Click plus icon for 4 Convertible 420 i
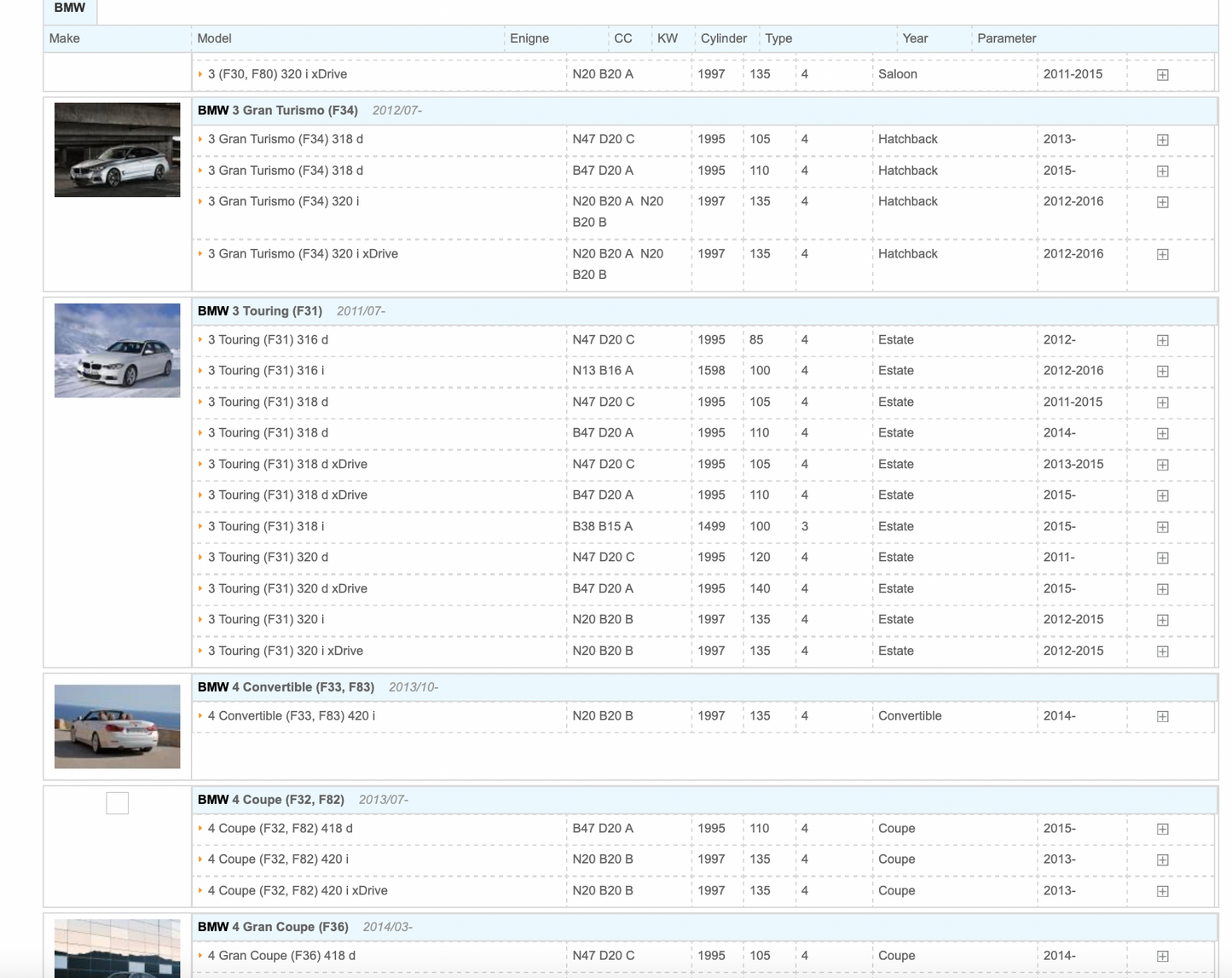The image size is (1232, 978). pyautogui.click(x=1162, y=716)
